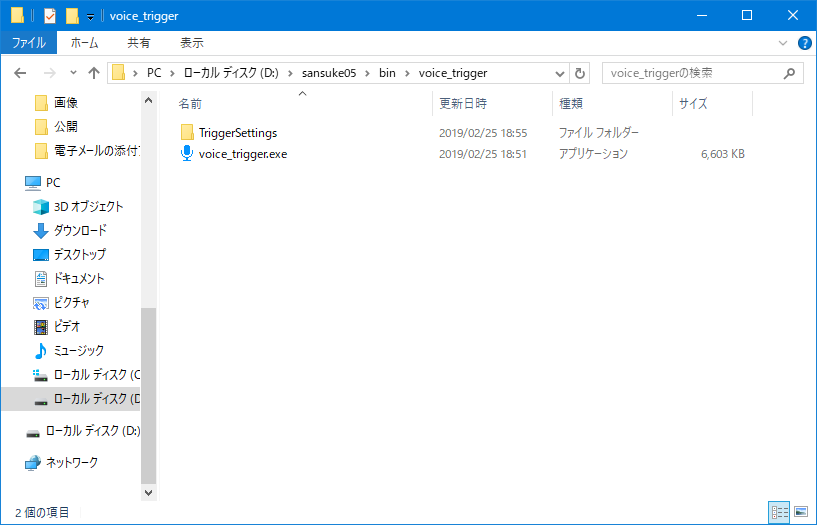Screen dimensions: 817x525
Task: Click the アプリケーション type cell
Action: point(593,154)
